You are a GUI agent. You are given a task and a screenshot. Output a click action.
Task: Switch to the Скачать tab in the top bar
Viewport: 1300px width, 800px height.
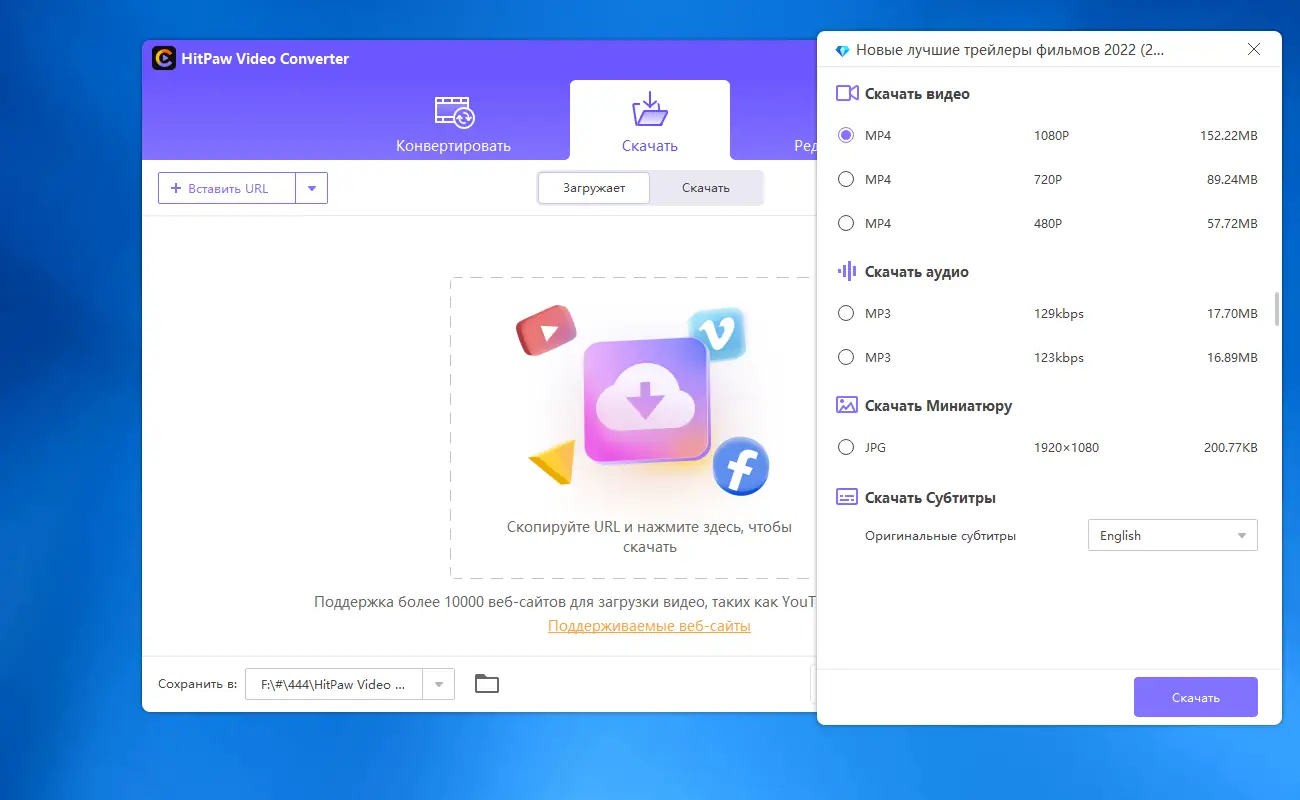click(x=650, y=120)
